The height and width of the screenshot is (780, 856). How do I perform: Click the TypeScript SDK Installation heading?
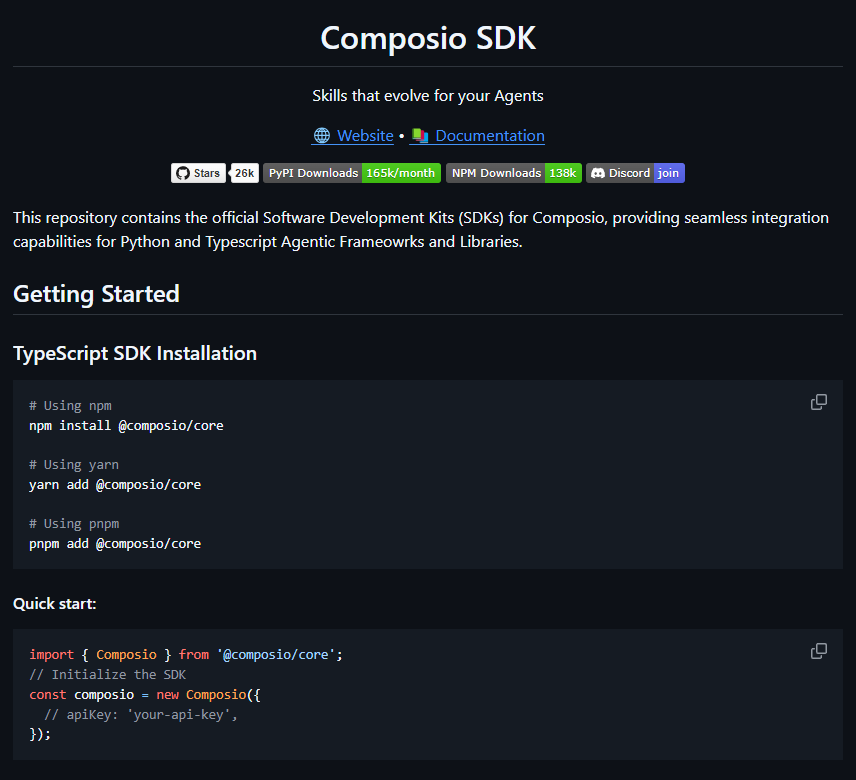coord(135,353)
